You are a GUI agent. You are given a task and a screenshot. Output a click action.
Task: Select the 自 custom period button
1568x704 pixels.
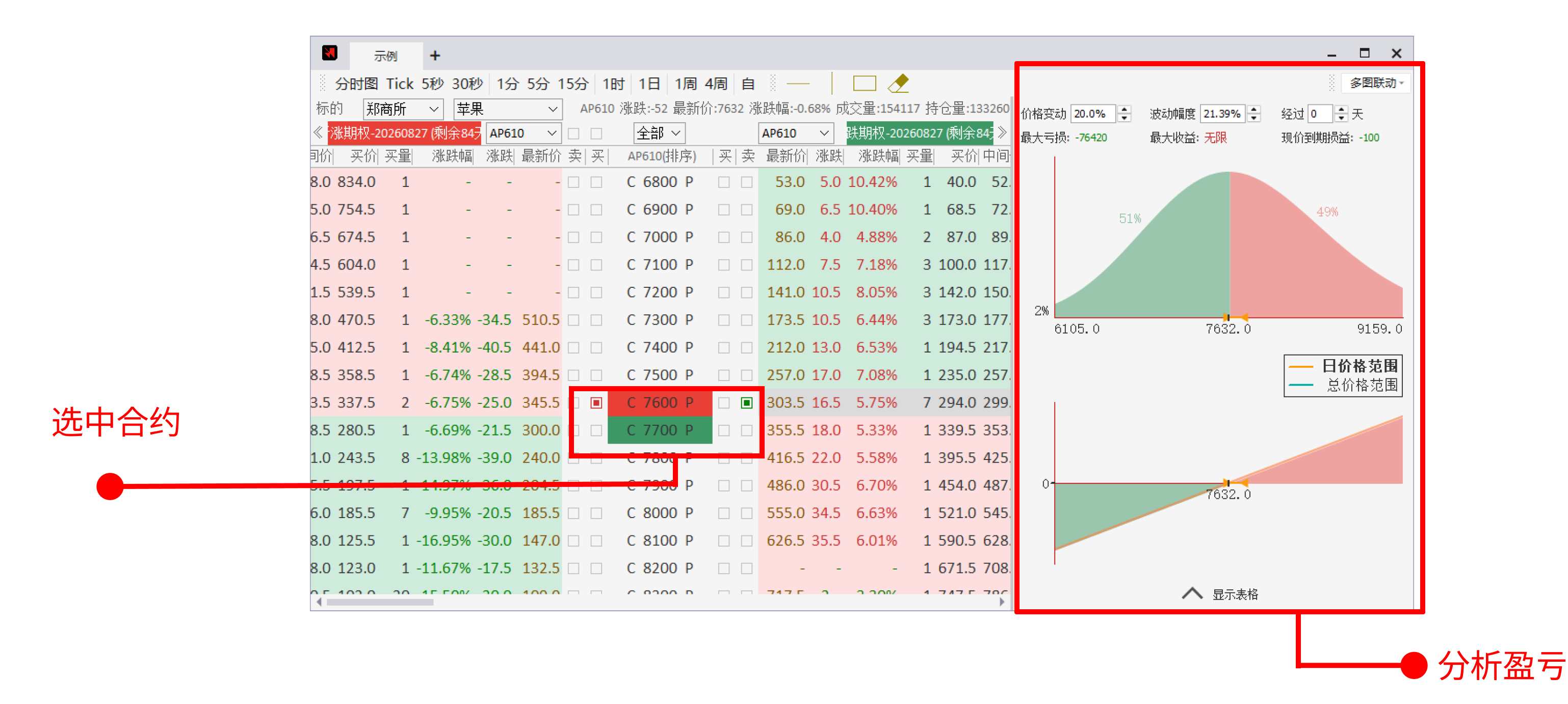point(748,84)
